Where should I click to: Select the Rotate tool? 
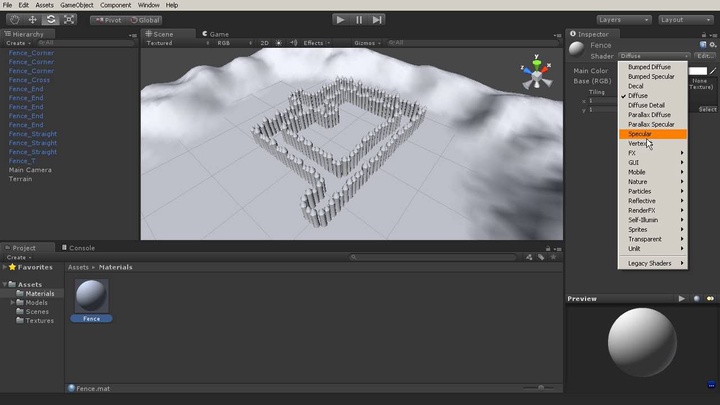(50, 19)
